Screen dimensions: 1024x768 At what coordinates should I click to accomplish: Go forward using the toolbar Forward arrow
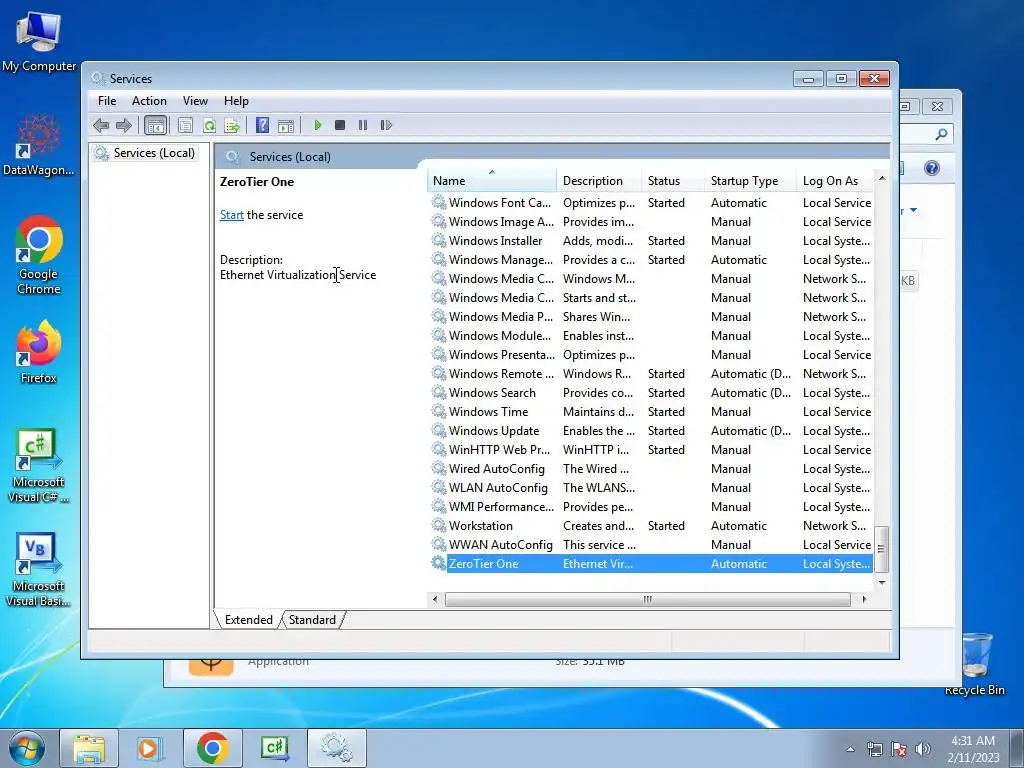[123, 125]
